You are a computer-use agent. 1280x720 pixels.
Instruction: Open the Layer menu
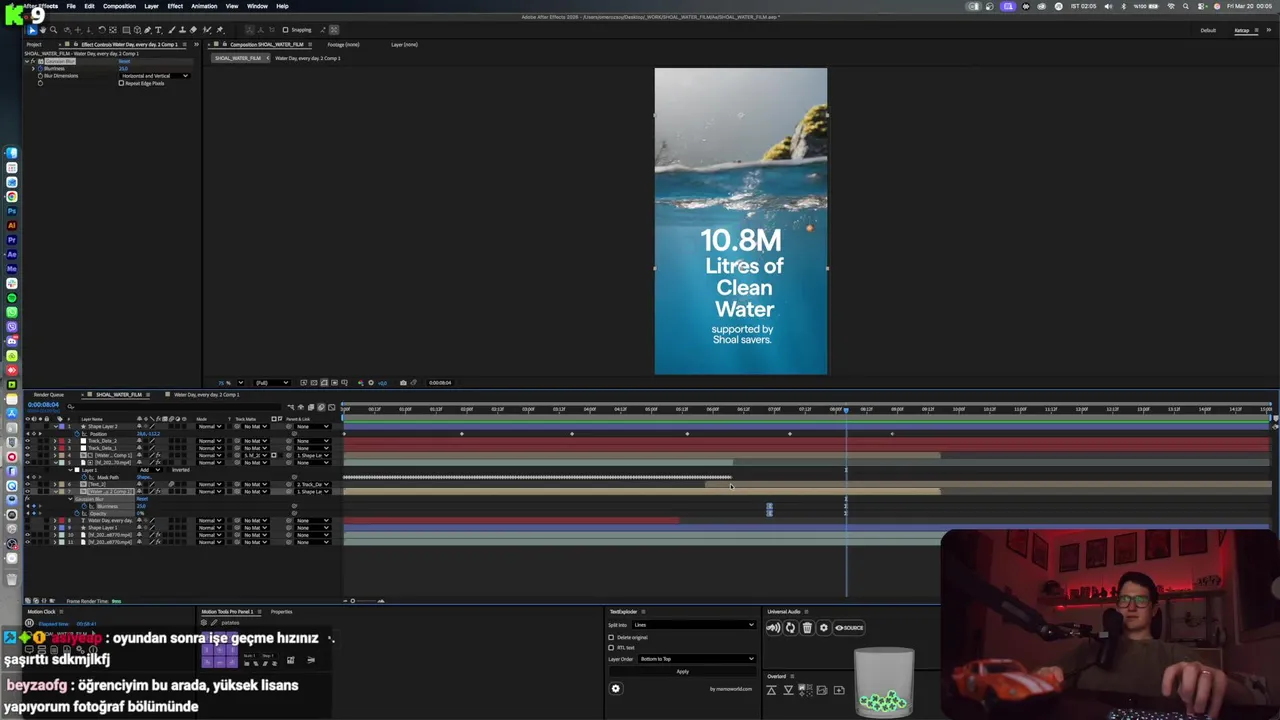tap(151, 6)
